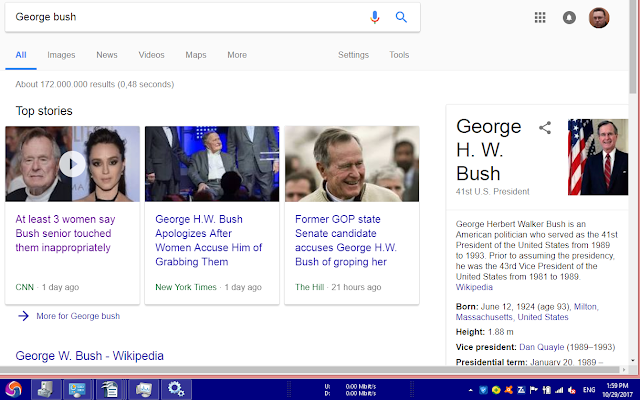
Task: Open the Google apps grid
Action: tap(540, 17)
